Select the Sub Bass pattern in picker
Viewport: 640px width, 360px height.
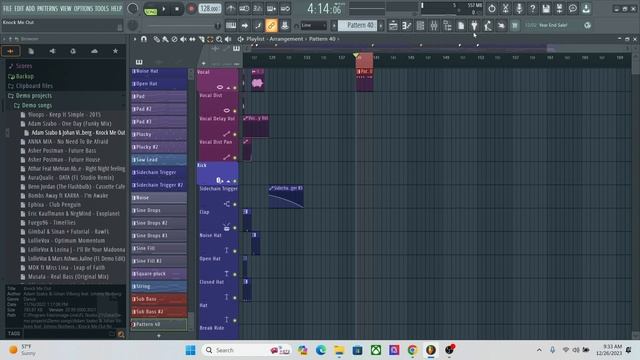159,299
